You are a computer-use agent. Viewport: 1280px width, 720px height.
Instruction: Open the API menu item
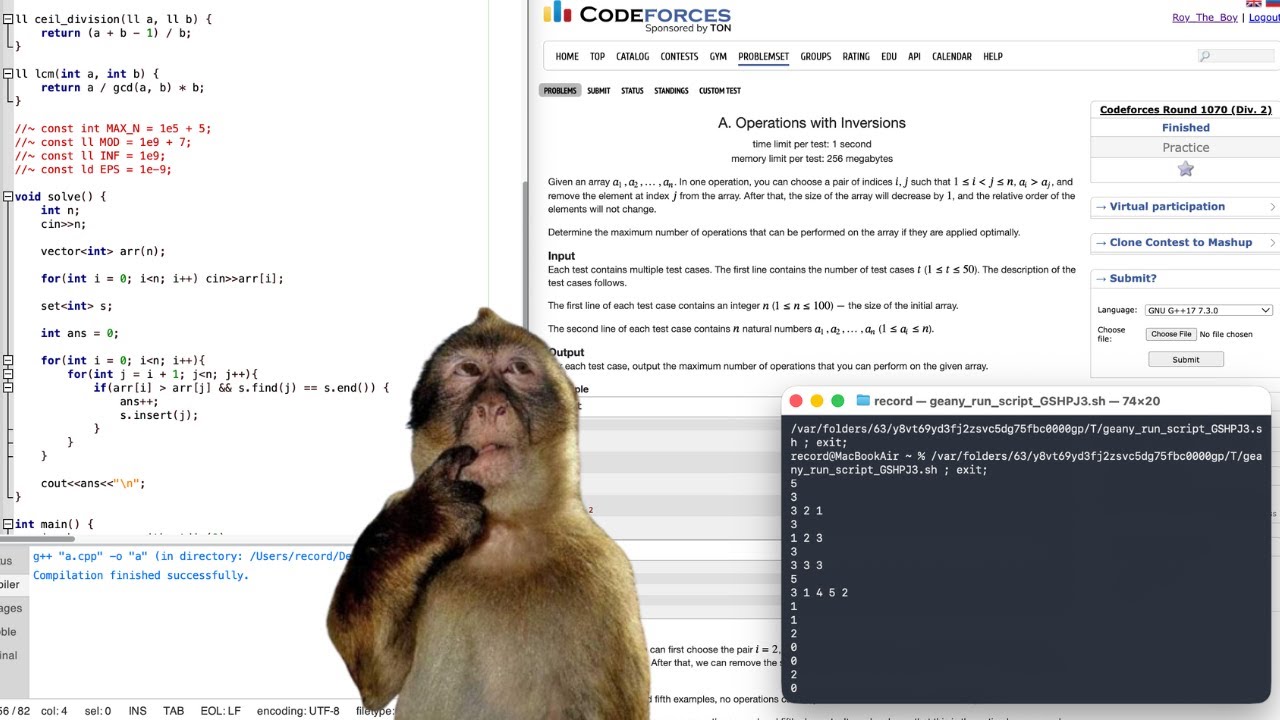[914, 57]
